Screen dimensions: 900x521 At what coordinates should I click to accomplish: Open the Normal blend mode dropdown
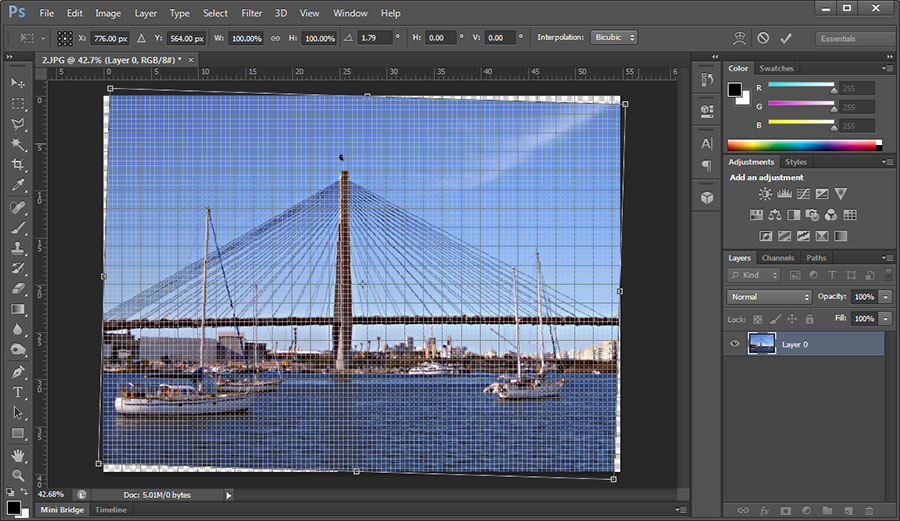(769, 297)
